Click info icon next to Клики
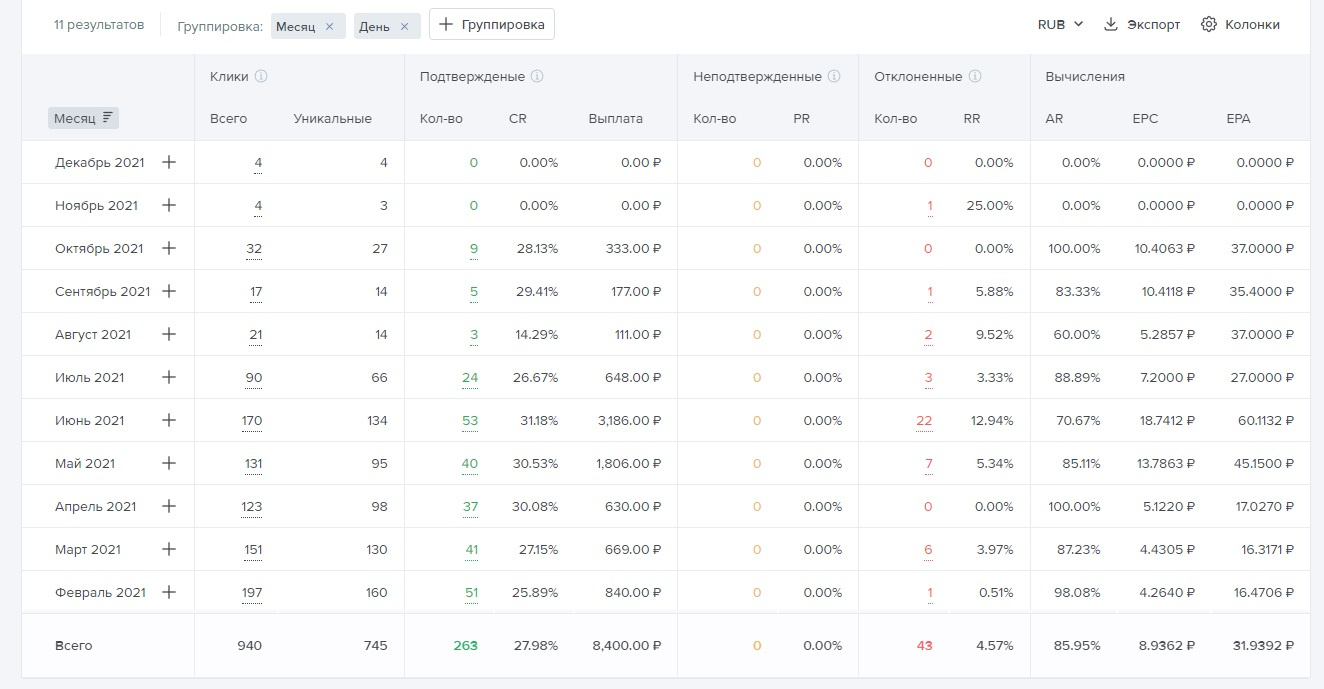Viewport: 1324px width, 689px height. [x=261, y=76]
